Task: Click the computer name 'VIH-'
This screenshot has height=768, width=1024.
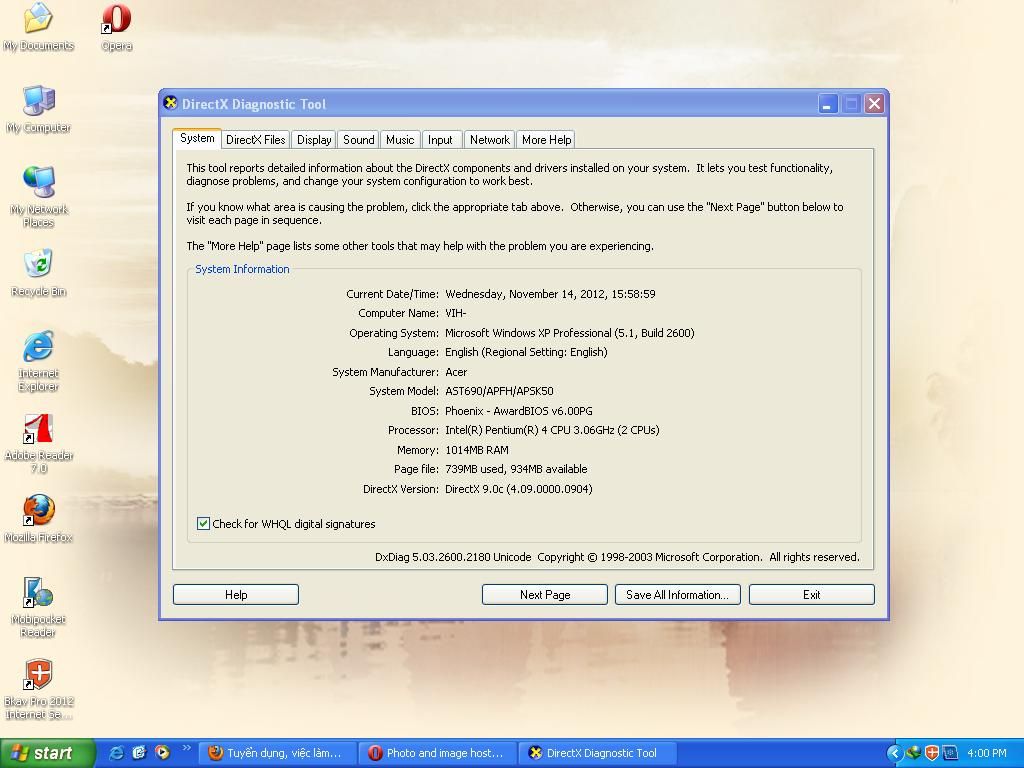Action: [x=456, y=313]
